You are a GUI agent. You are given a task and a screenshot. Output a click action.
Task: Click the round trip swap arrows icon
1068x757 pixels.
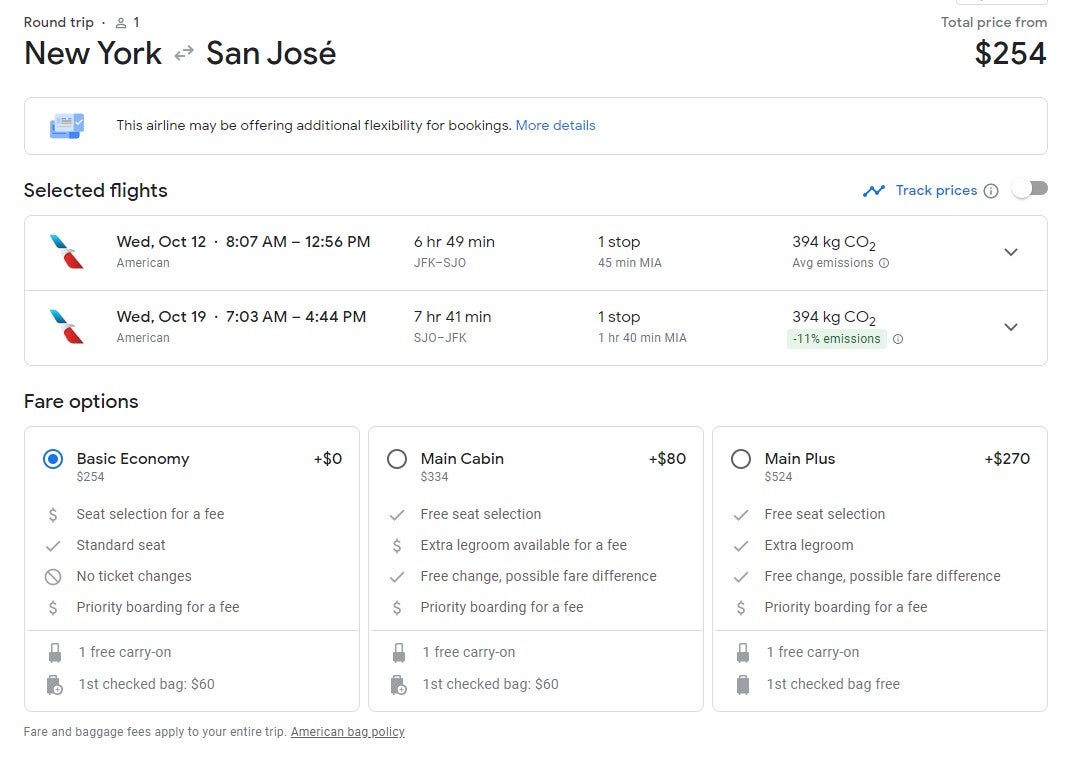(184, 53)
